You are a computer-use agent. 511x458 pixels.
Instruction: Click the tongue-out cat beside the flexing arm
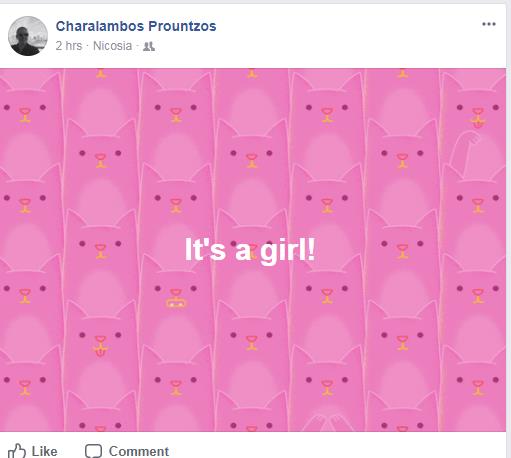pyautogui.click(x=477, y=117)
